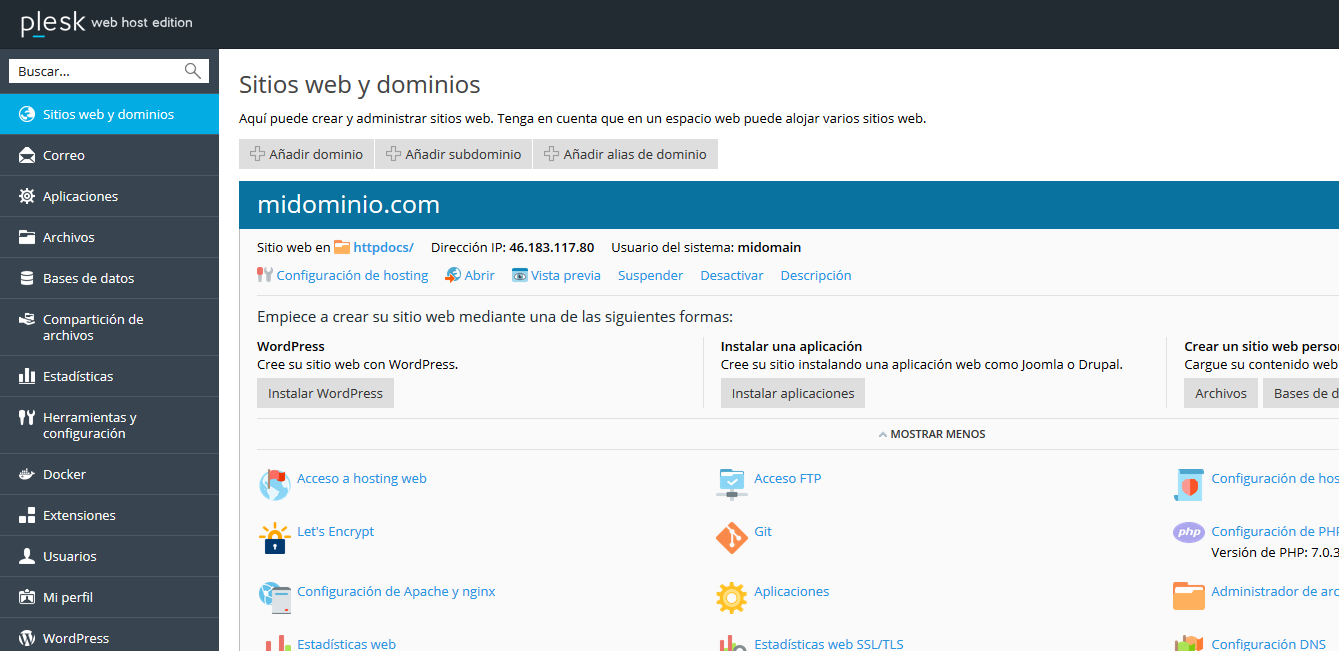Click the Let's Encrypt padlock icon

tap(274, 538)
